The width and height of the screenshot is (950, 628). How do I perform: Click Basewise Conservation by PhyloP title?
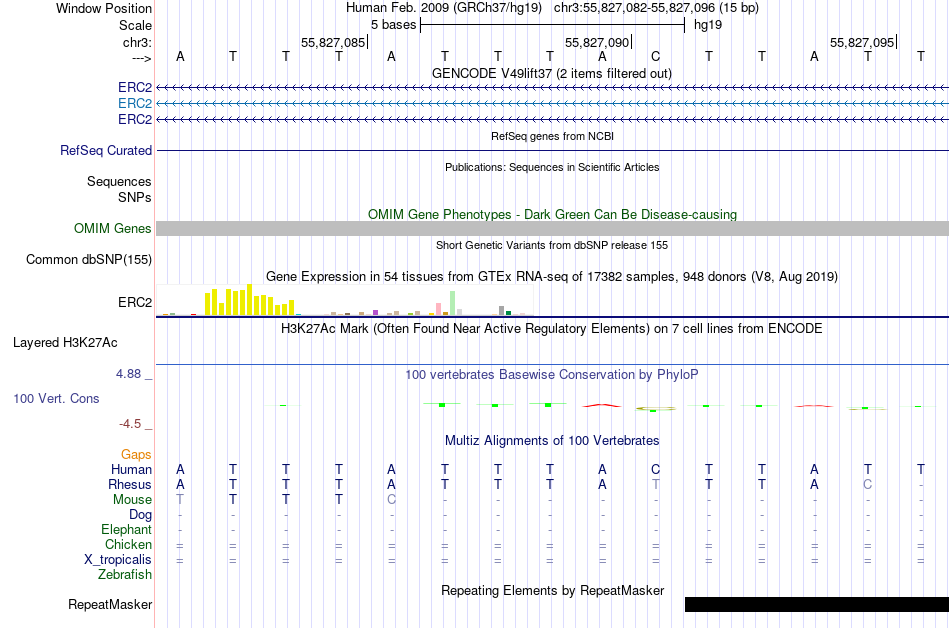coord(552,374)
